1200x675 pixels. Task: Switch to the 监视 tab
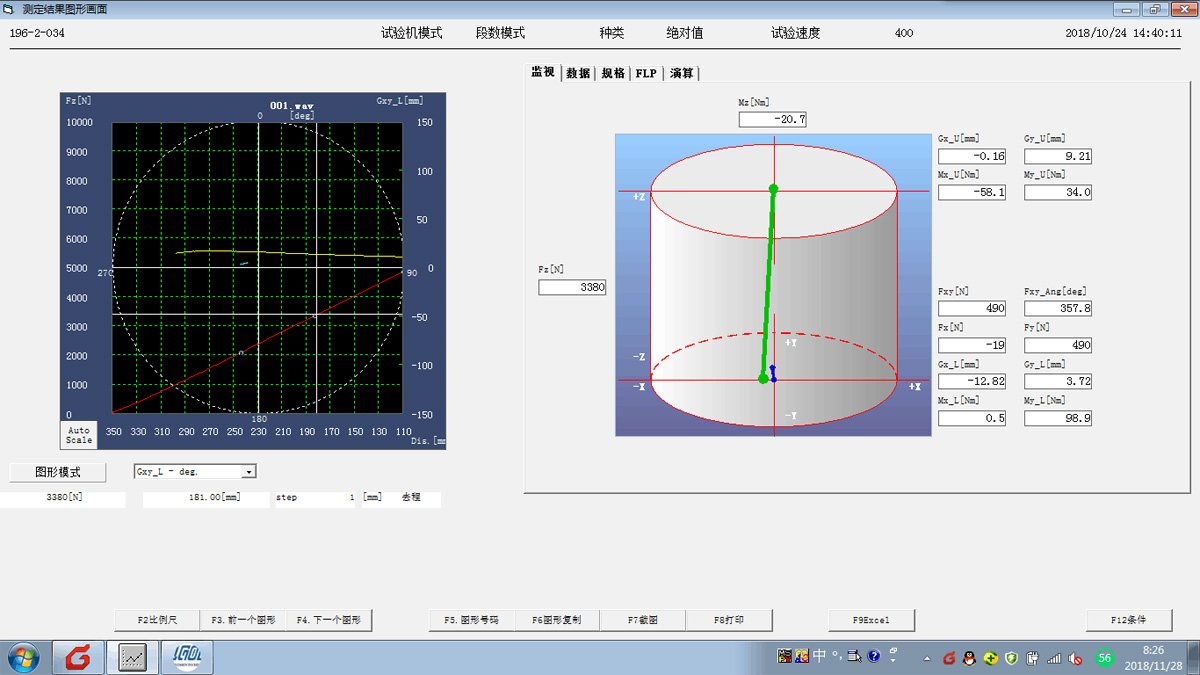542,72
